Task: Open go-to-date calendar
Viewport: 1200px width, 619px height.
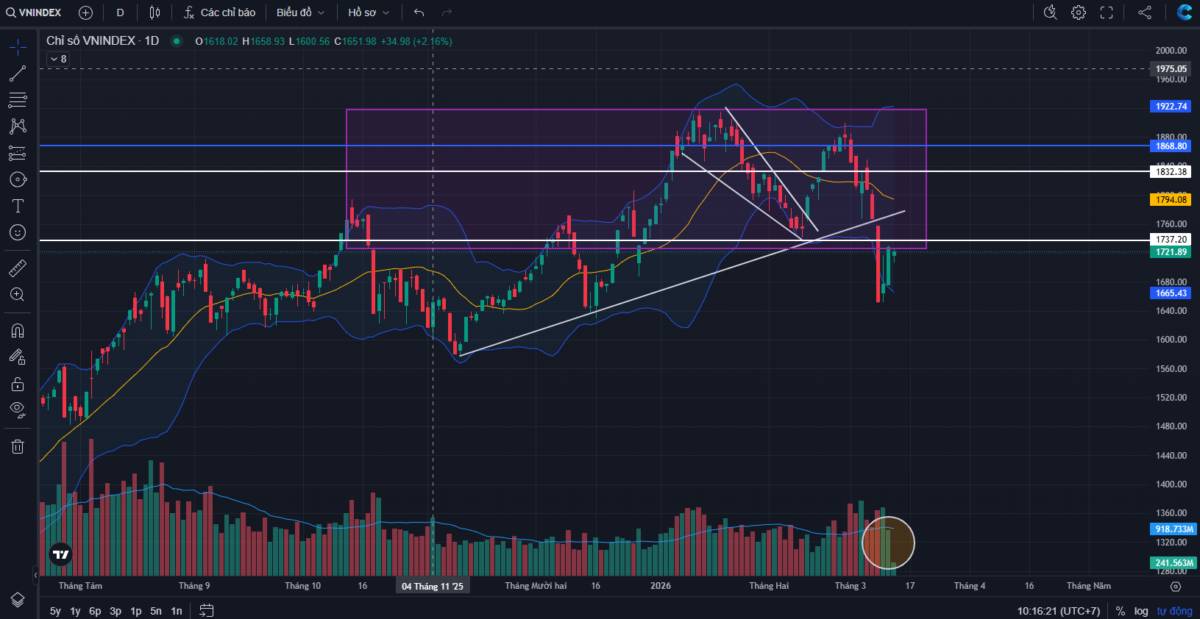Action: pos(206,610)
